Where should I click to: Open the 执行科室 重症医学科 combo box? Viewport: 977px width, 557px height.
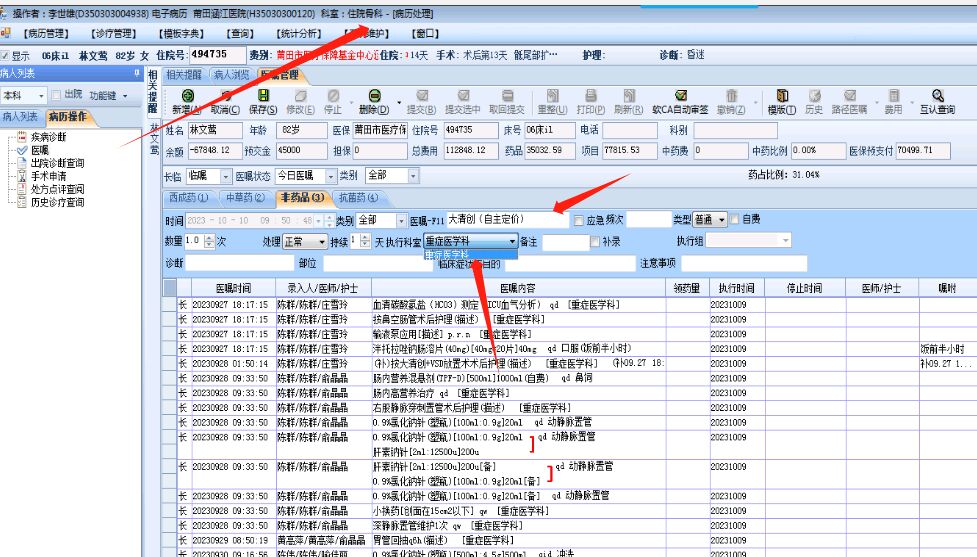click(470, 241)
